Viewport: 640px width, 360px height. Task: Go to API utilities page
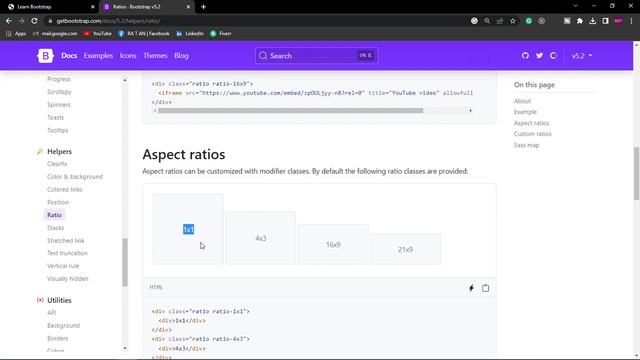tap(51, 313)
